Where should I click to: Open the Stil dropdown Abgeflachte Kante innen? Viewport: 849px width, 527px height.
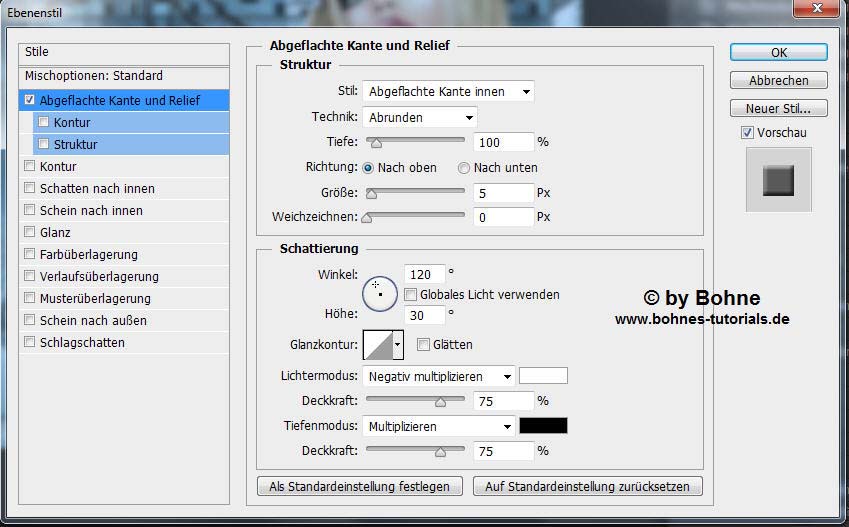(x=448, y=91)
